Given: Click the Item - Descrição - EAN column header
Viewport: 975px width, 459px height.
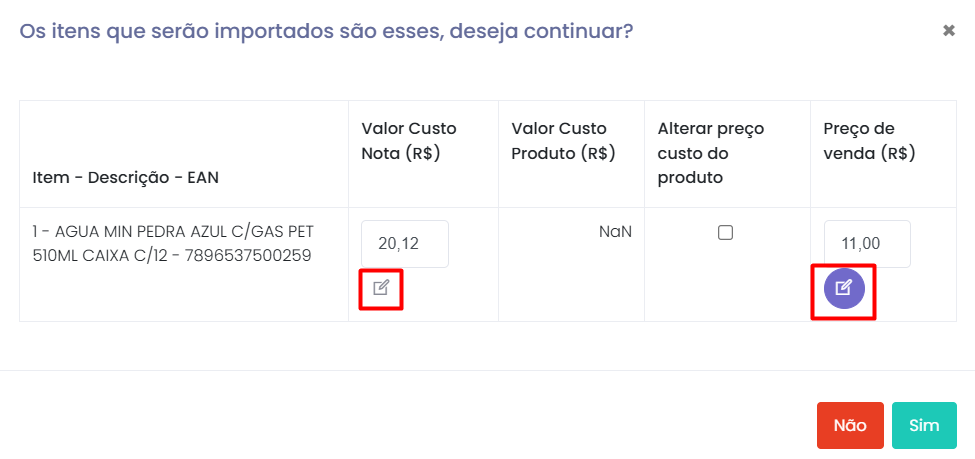Looking at the screenshot, I should (x=126, y=178).
